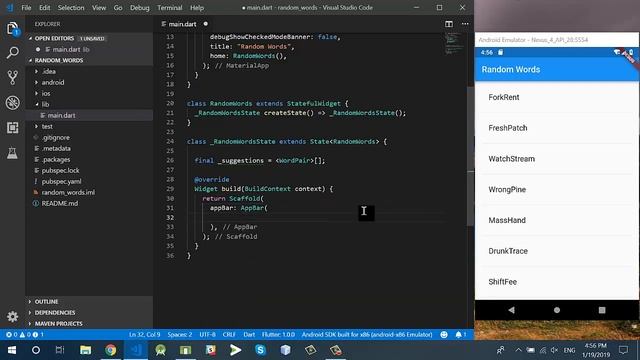
Task: Click the Cortana search circle on taskbar
Action: pyautogui.click(x=36, y=350)
